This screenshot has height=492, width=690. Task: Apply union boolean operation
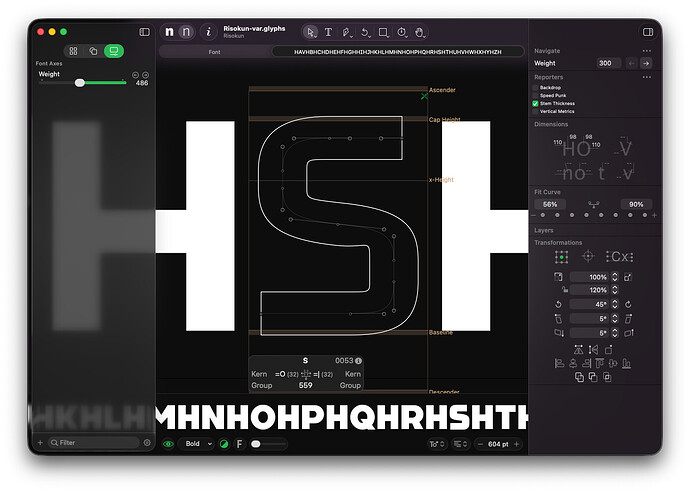coord(579,377)
